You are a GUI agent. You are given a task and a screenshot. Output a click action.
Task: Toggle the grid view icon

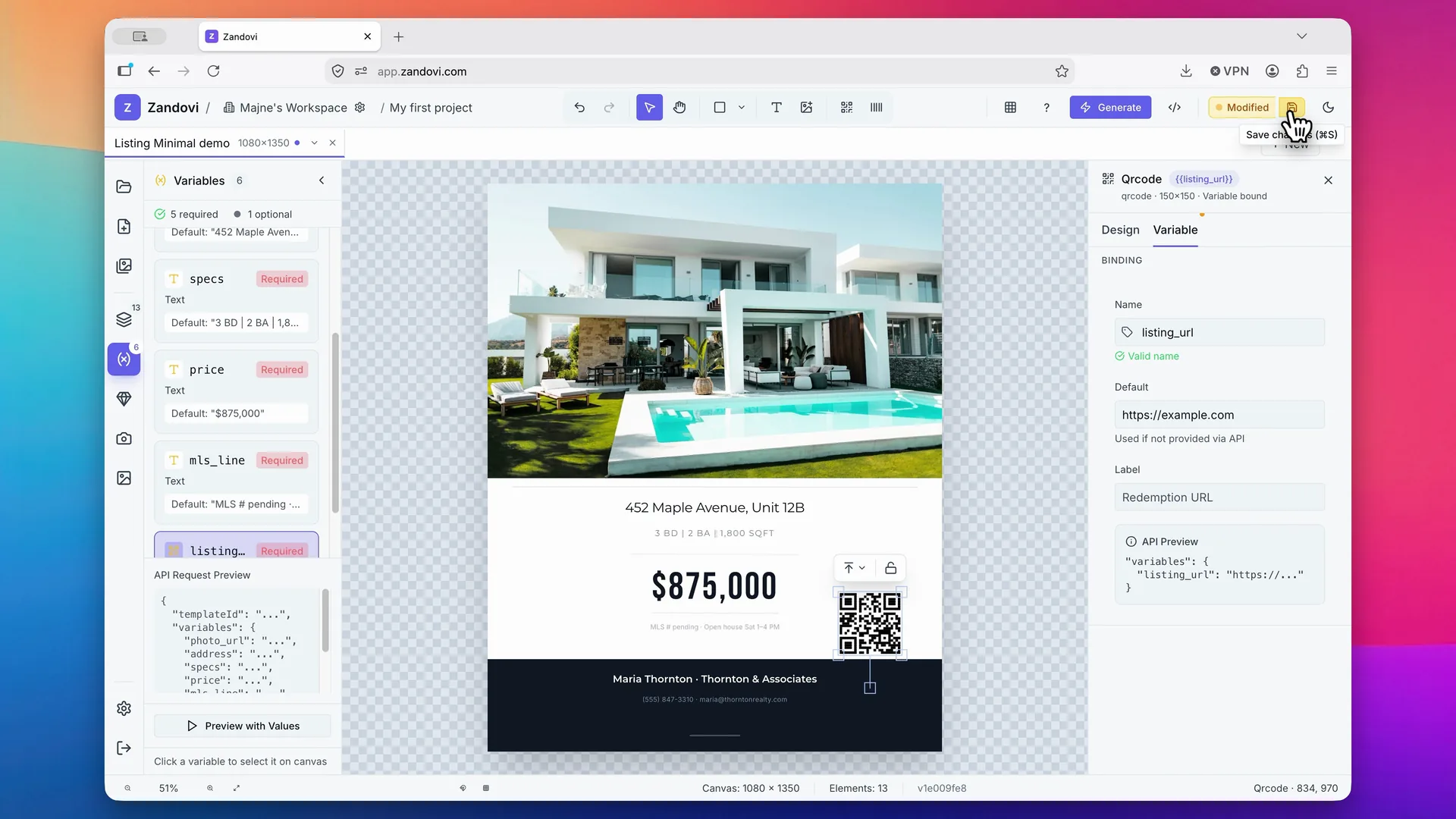[1010, 108]
